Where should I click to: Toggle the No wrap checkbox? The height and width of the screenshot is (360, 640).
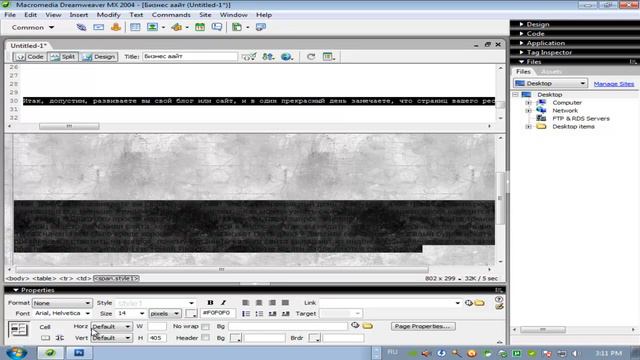pos(205,327)
